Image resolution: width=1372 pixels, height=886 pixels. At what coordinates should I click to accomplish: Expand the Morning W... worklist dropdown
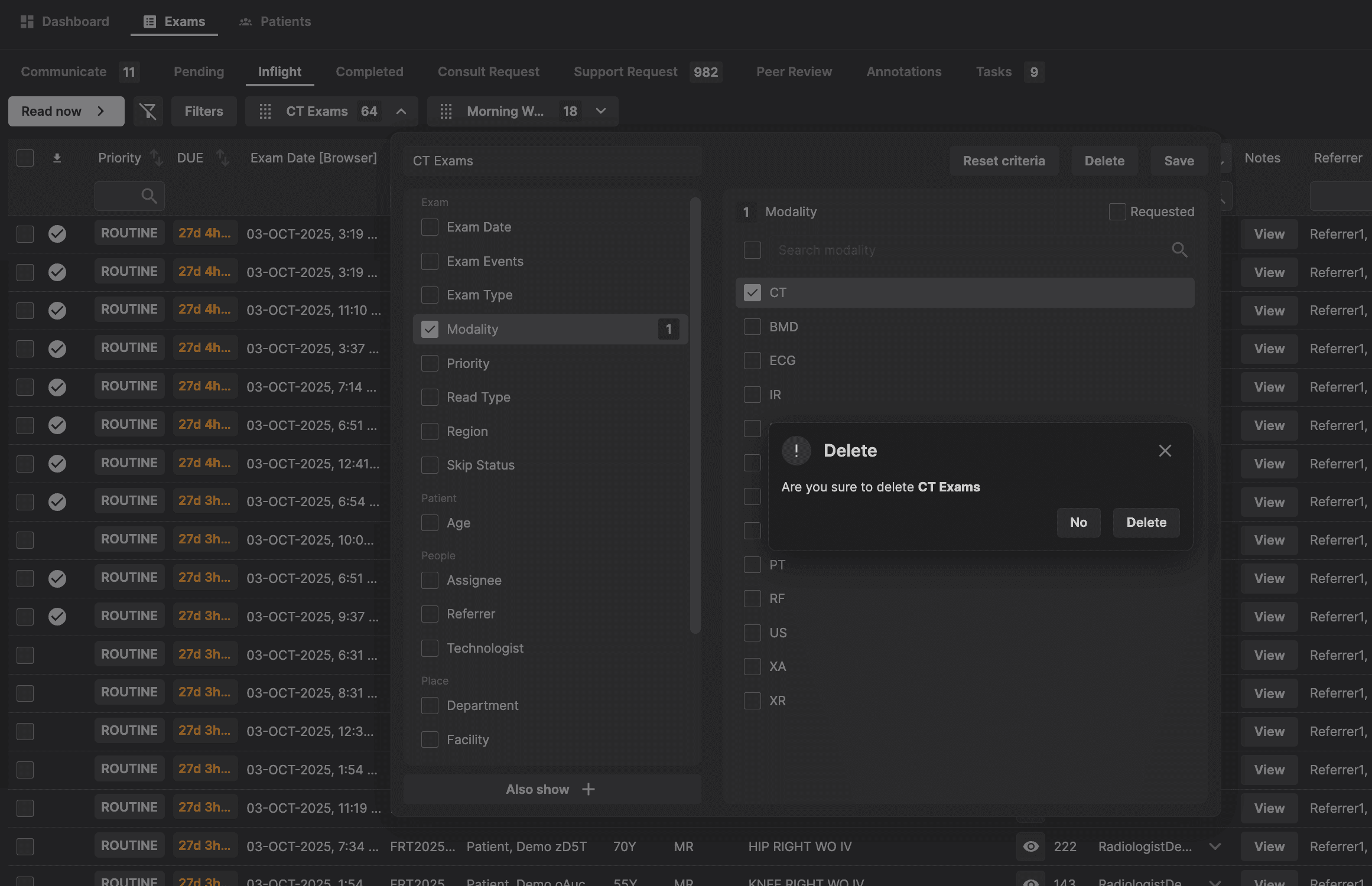[600, 111]
